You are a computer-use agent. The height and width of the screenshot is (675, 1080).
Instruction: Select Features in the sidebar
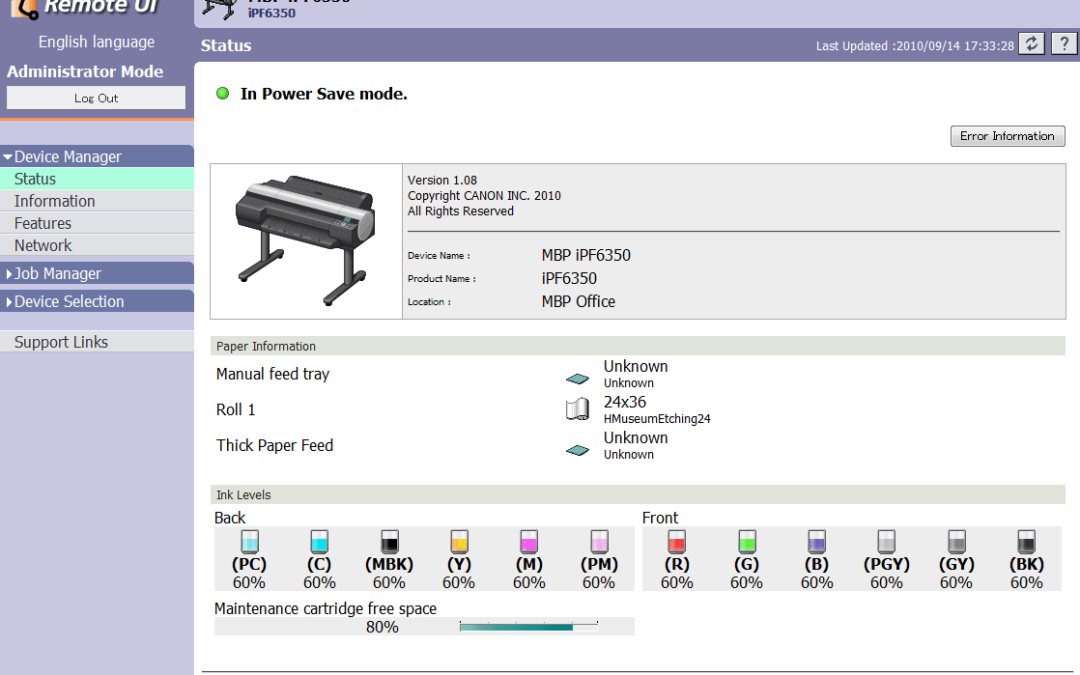[x=43, y=223]
